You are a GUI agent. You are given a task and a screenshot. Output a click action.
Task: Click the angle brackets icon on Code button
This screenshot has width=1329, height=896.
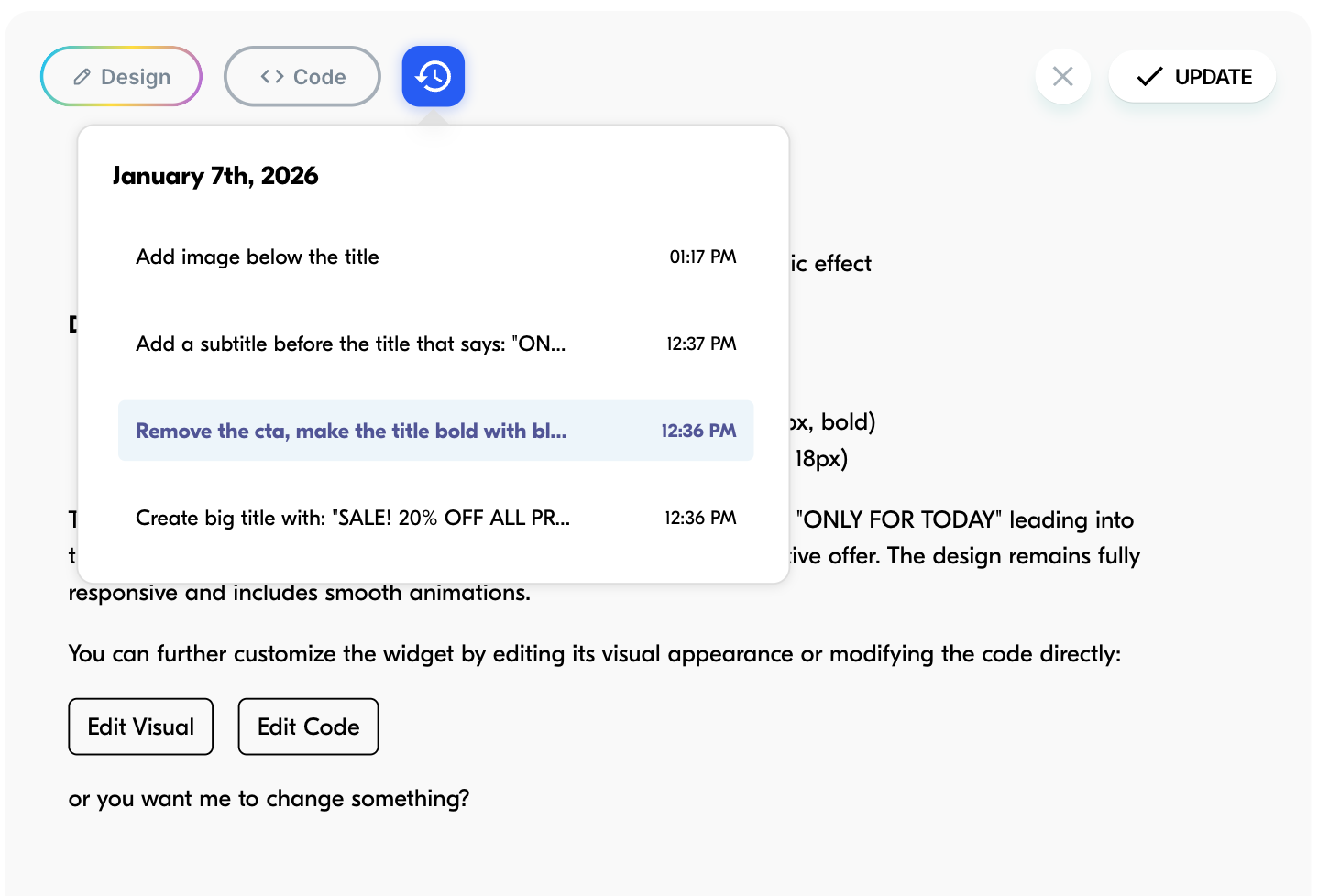click(272, 77)
